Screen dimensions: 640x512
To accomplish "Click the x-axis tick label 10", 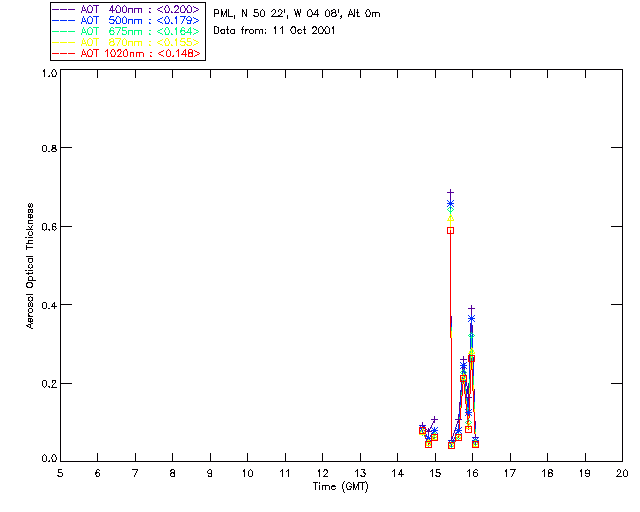I will coord(247,473).
